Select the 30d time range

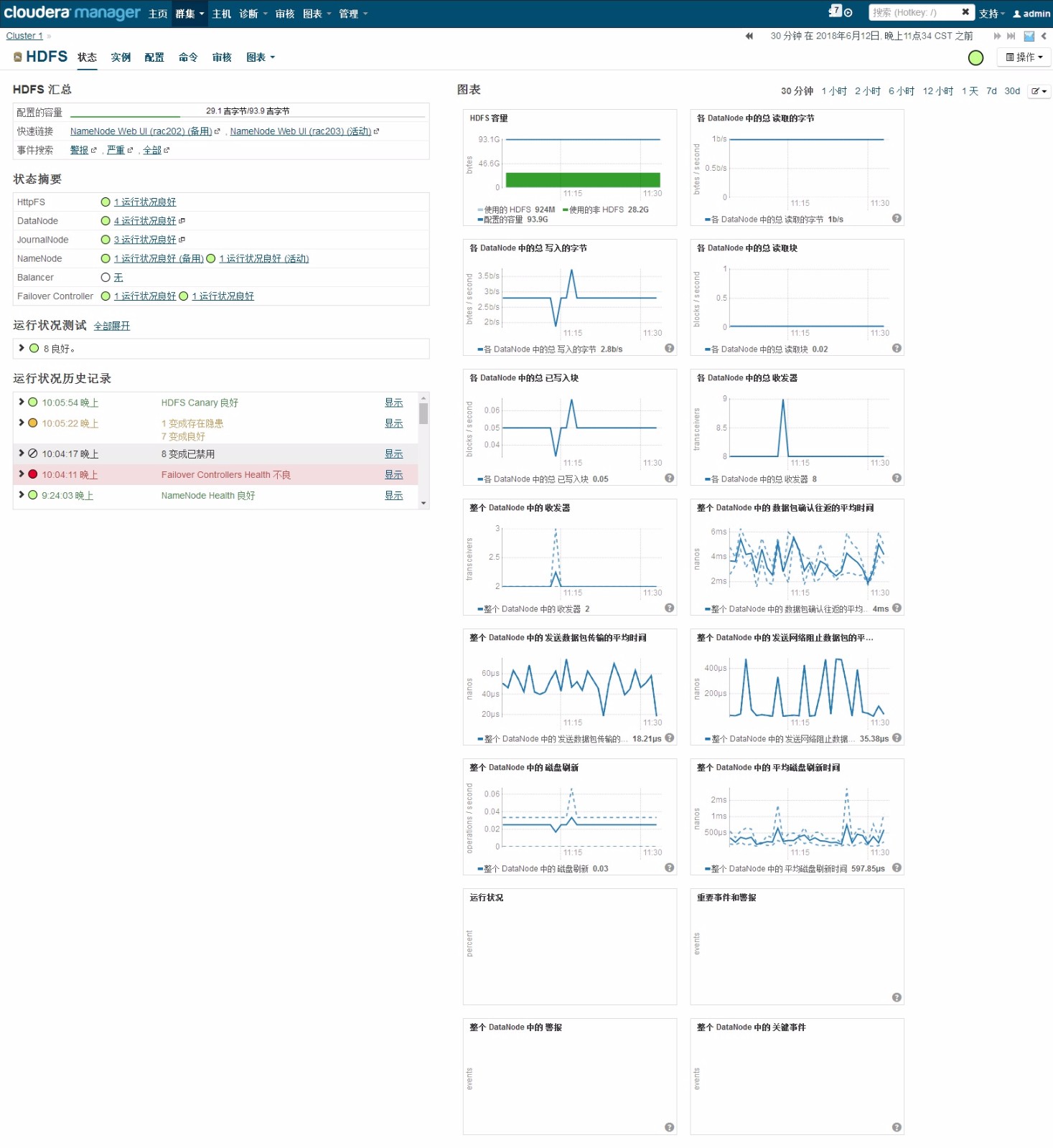point(1012,91)
